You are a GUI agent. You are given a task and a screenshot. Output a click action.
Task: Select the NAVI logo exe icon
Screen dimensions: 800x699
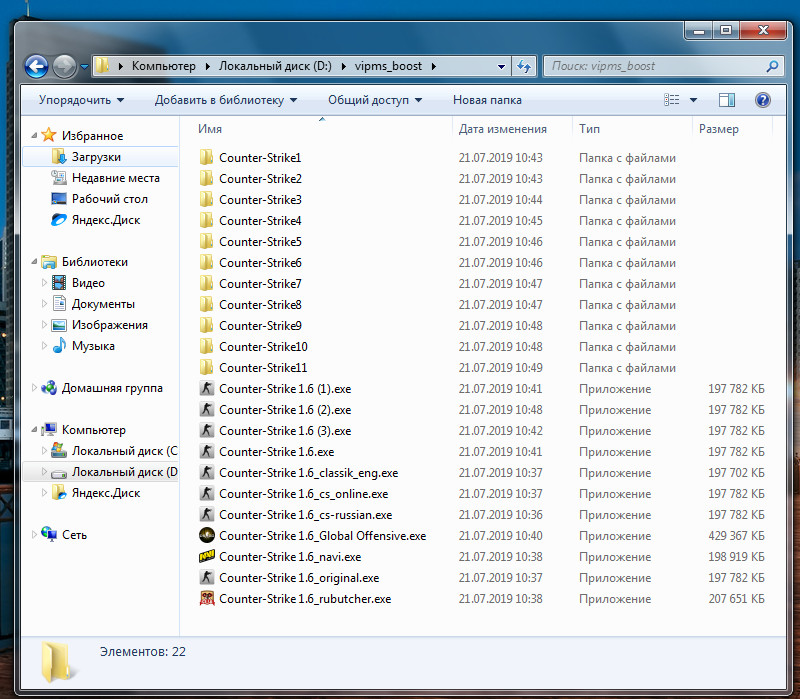(206, 556)
